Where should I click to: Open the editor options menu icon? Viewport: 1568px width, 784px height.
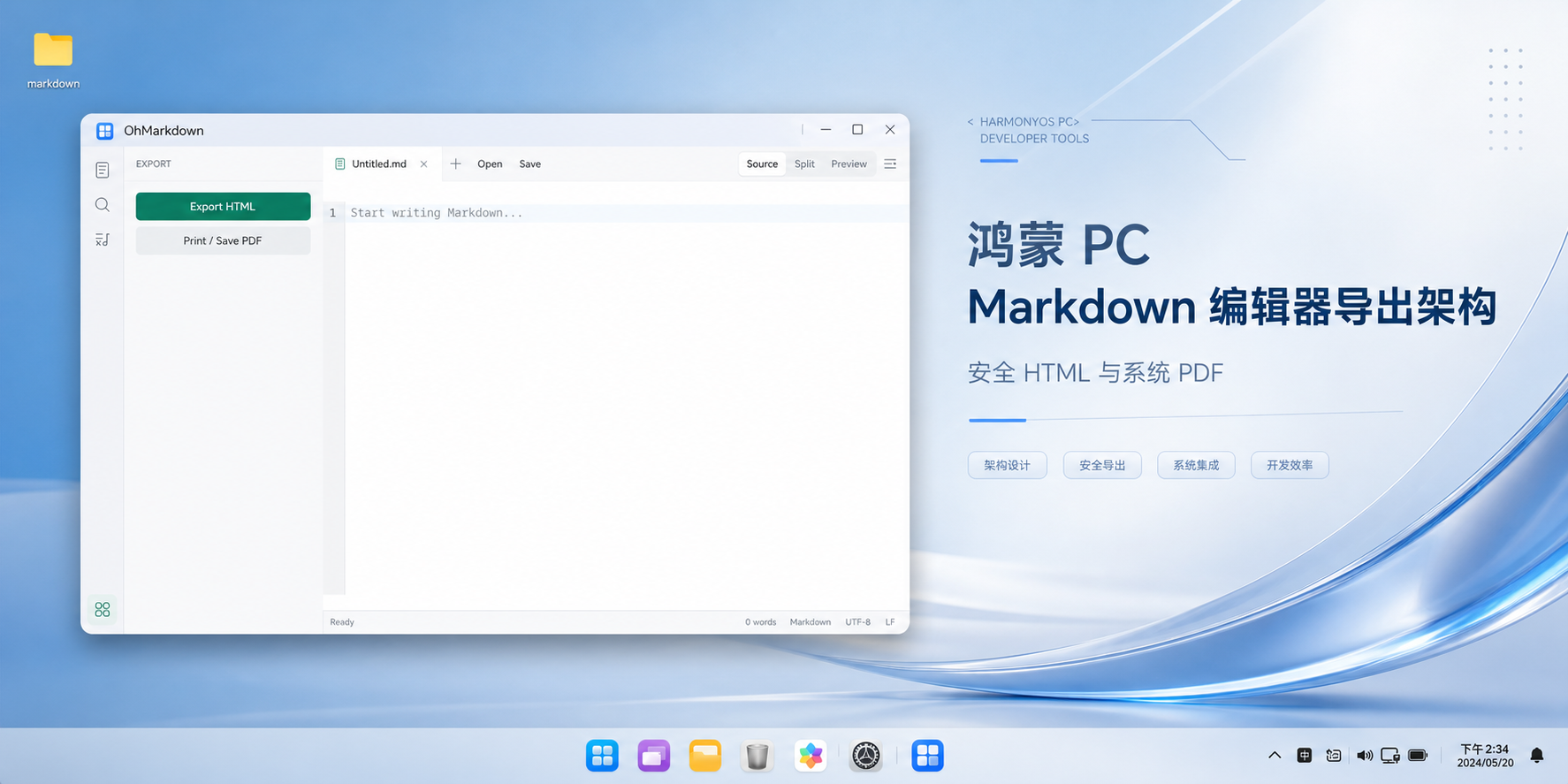pyautogui.click(x=890, y=164)
